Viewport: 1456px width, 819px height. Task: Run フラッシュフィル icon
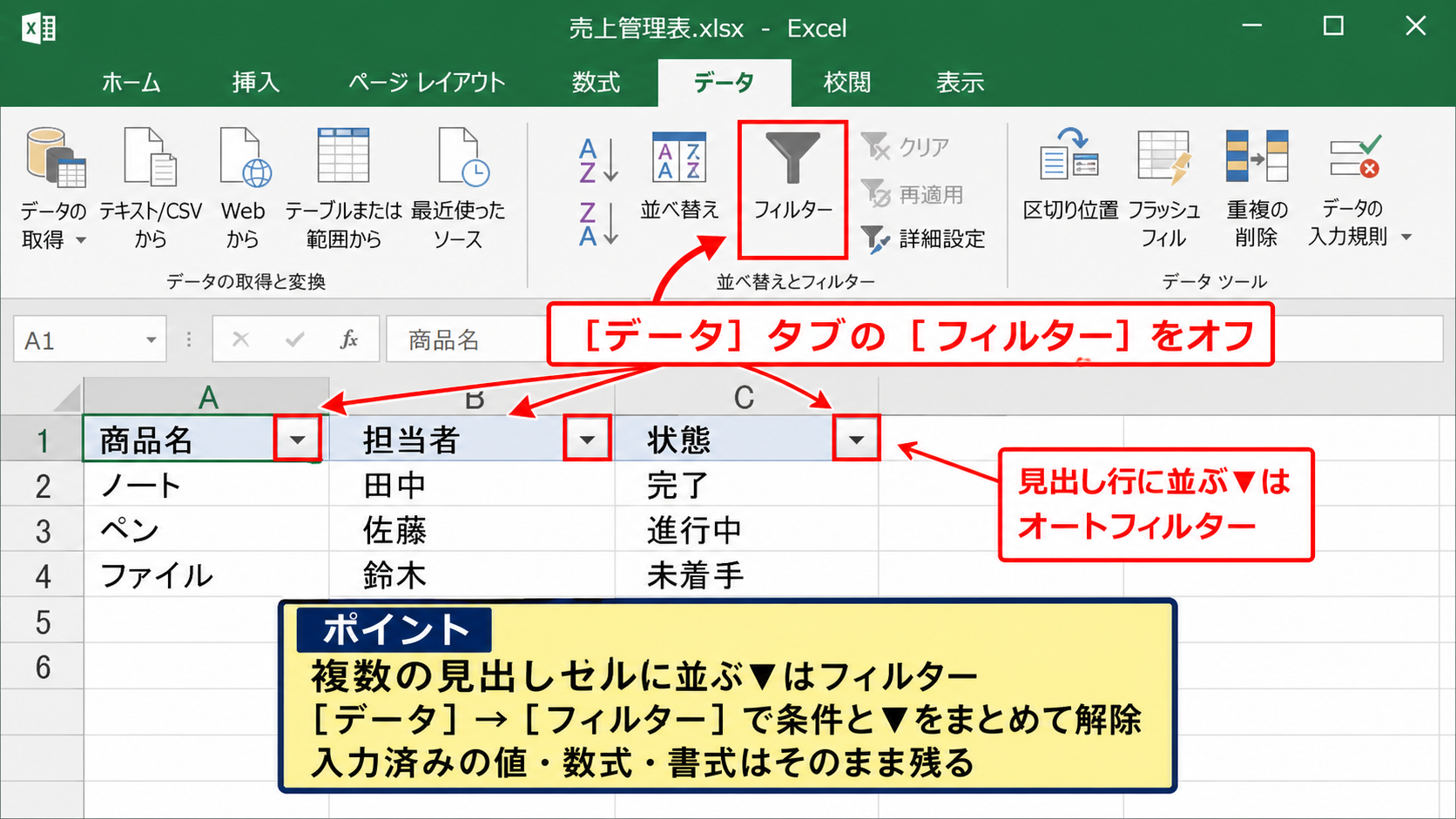coord(1164,157)
